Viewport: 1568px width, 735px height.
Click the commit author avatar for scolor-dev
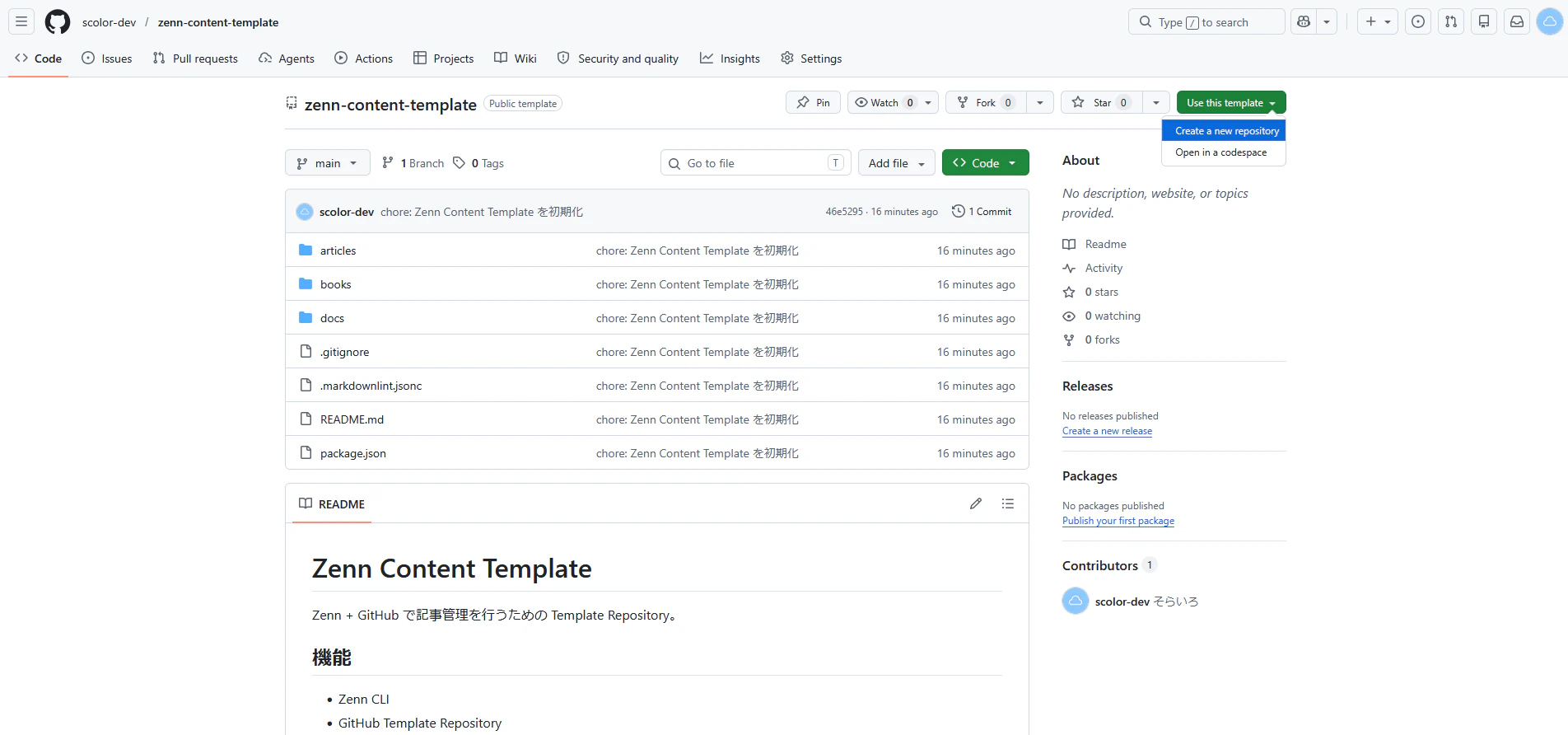(x=305, y=212)
